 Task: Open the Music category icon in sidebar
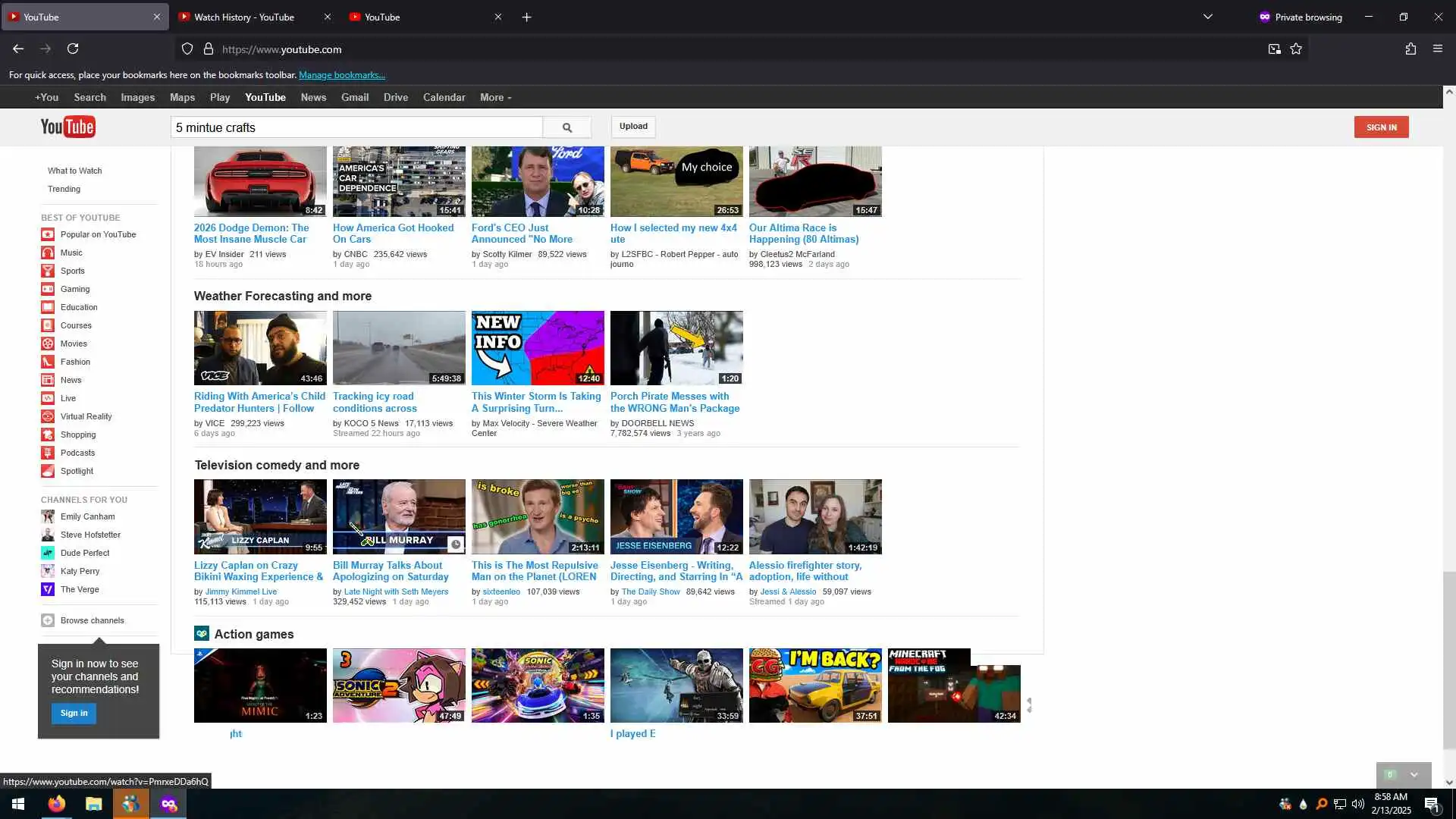point(48,253)
